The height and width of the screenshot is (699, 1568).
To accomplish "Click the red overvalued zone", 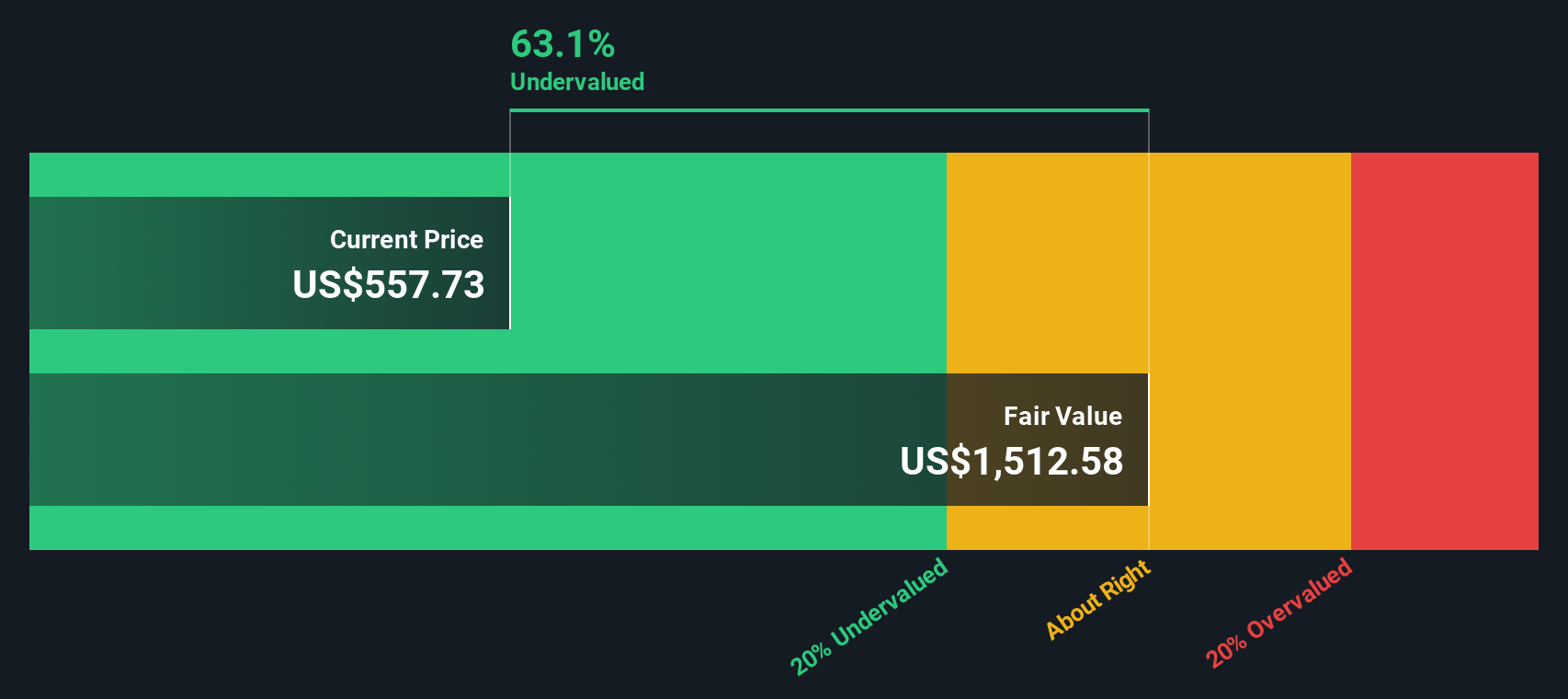I will [1445, 351].
